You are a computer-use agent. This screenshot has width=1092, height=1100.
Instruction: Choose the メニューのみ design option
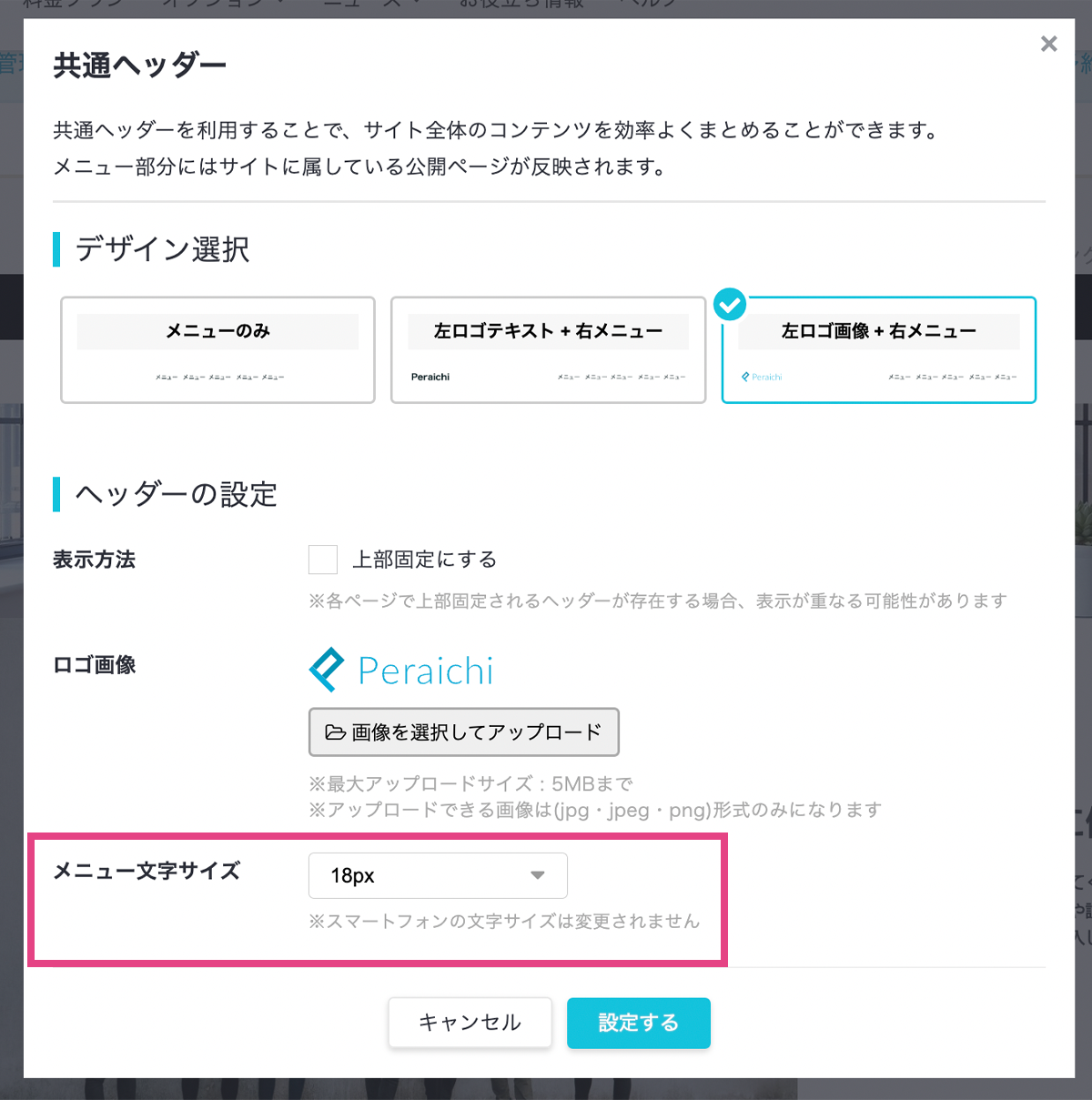pos(217,349)
